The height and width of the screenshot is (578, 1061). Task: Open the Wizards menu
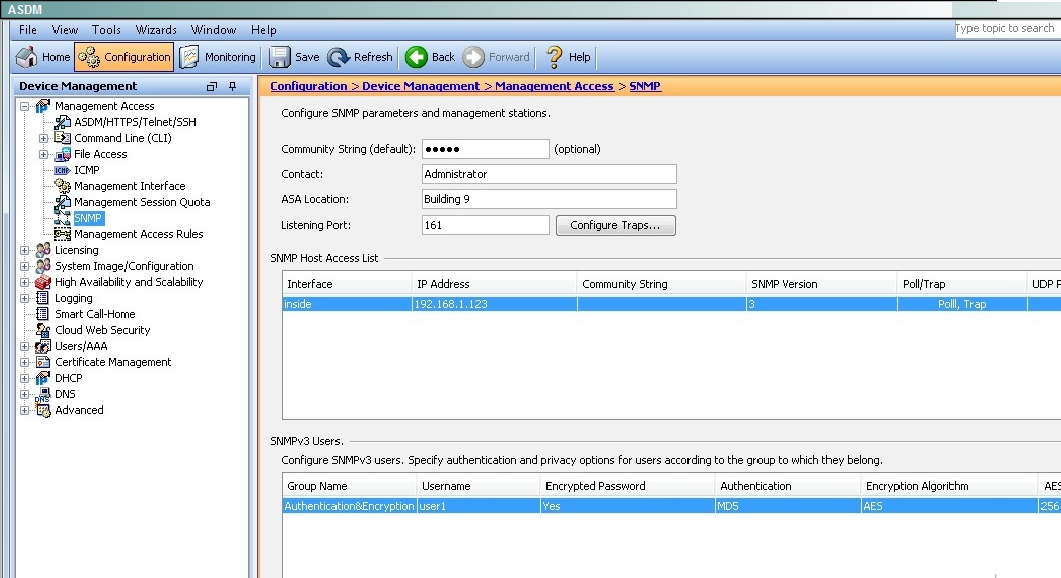point(156,30)
